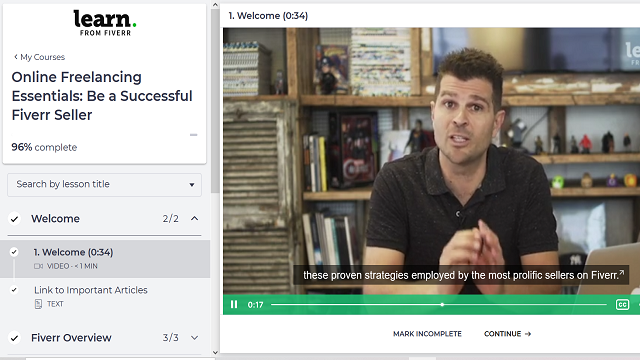Click the minus icon on the course card
This screenshot has width=640, height=360.
pos(193,135)
